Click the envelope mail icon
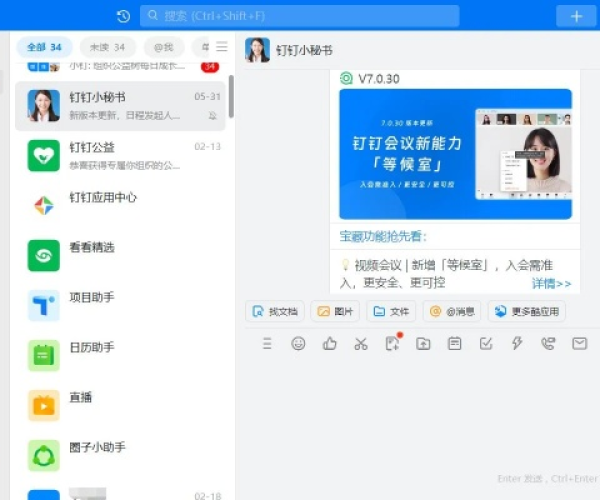Viewport: 600px width, 500px height. tap(580, 344)
